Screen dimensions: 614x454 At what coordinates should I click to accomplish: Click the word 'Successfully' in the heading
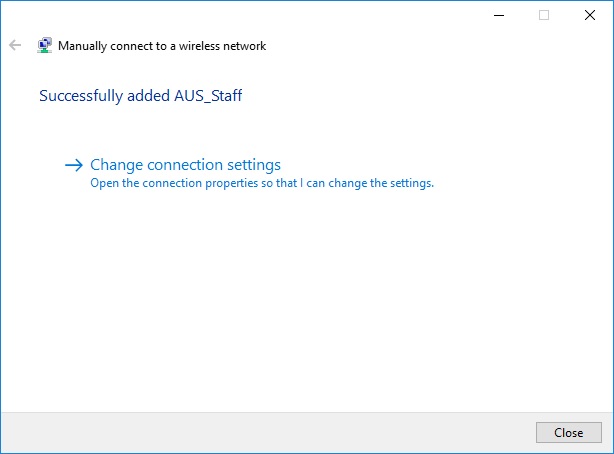pyautogui.click(x=81, y=96)
